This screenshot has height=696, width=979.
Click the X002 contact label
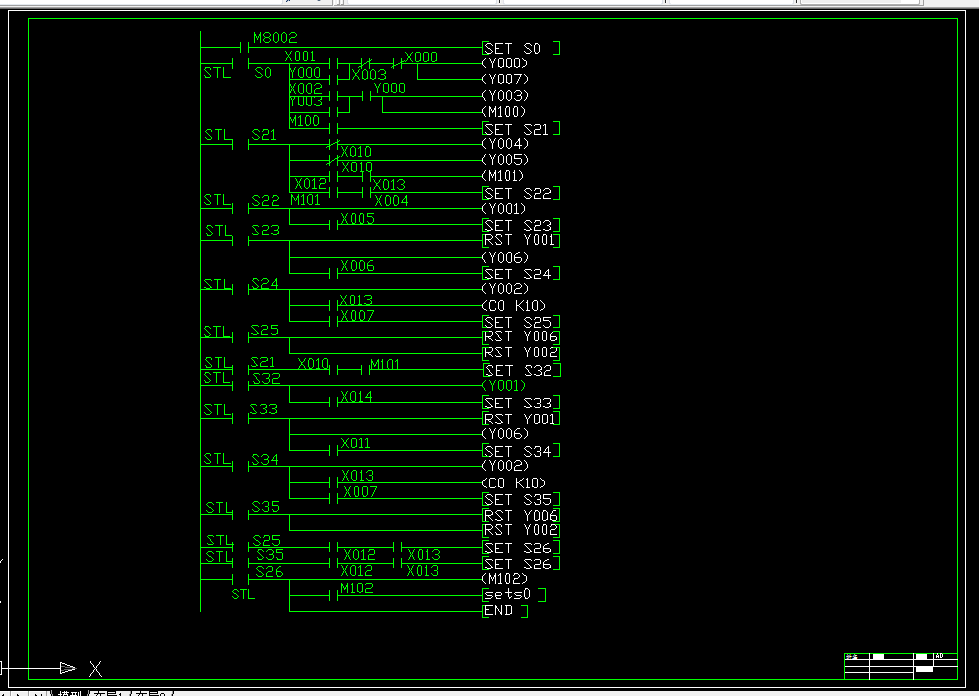coord(305,89)
